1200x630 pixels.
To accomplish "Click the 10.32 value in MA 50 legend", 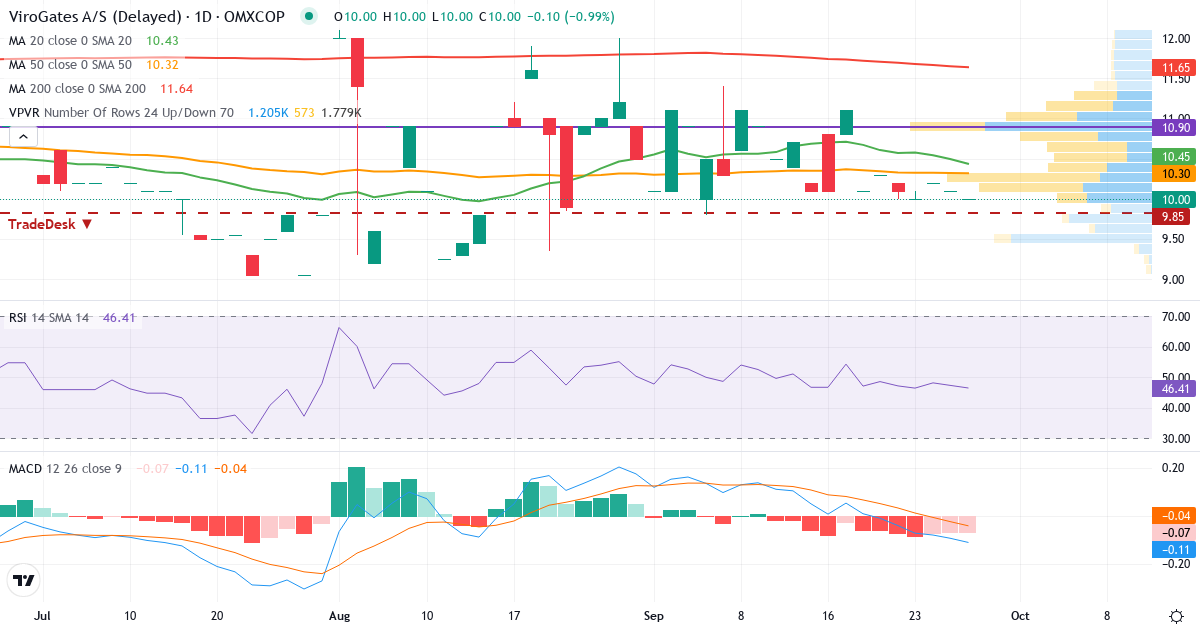I will (x=162, y=64).
